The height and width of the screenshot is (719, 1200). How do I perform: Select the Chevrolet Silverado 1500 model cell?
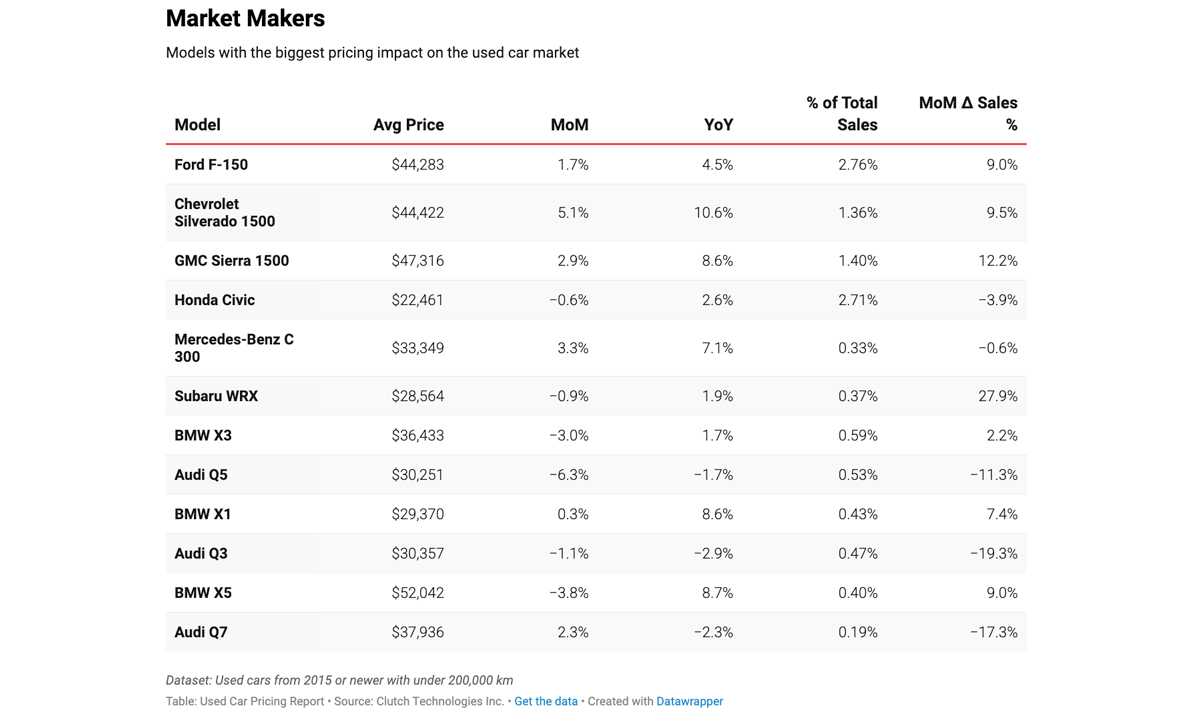224,213
